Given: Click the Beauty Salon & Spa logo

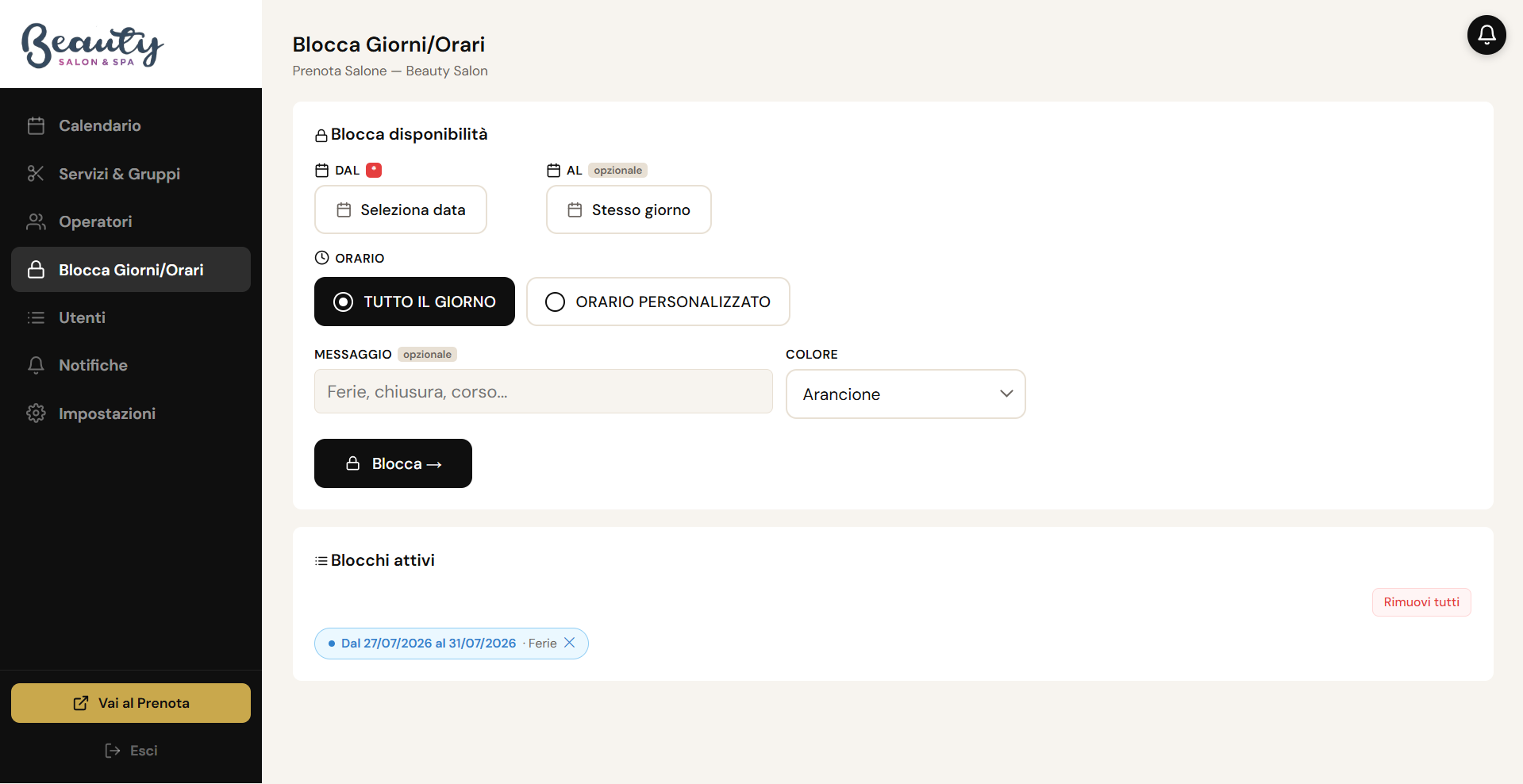Looking at the screenshot, I should pos(92,45).
